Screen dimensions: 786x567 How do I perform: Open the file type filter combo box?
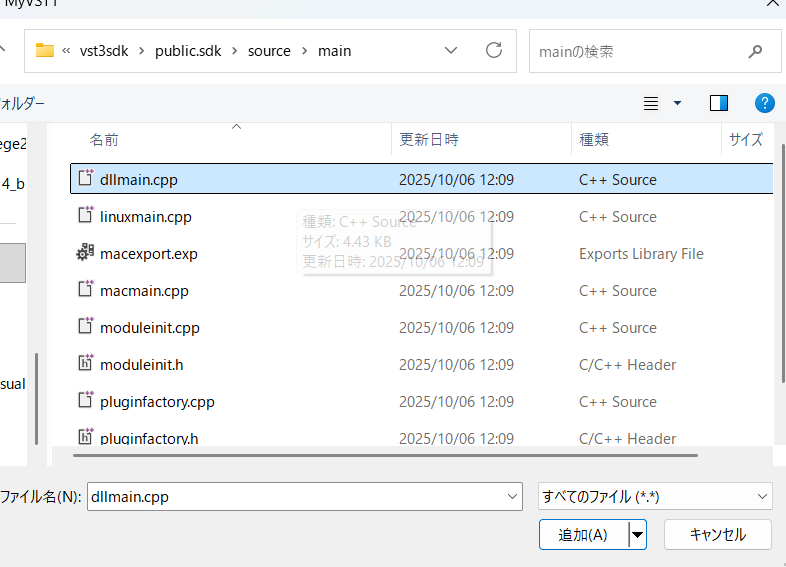(655, 496)
